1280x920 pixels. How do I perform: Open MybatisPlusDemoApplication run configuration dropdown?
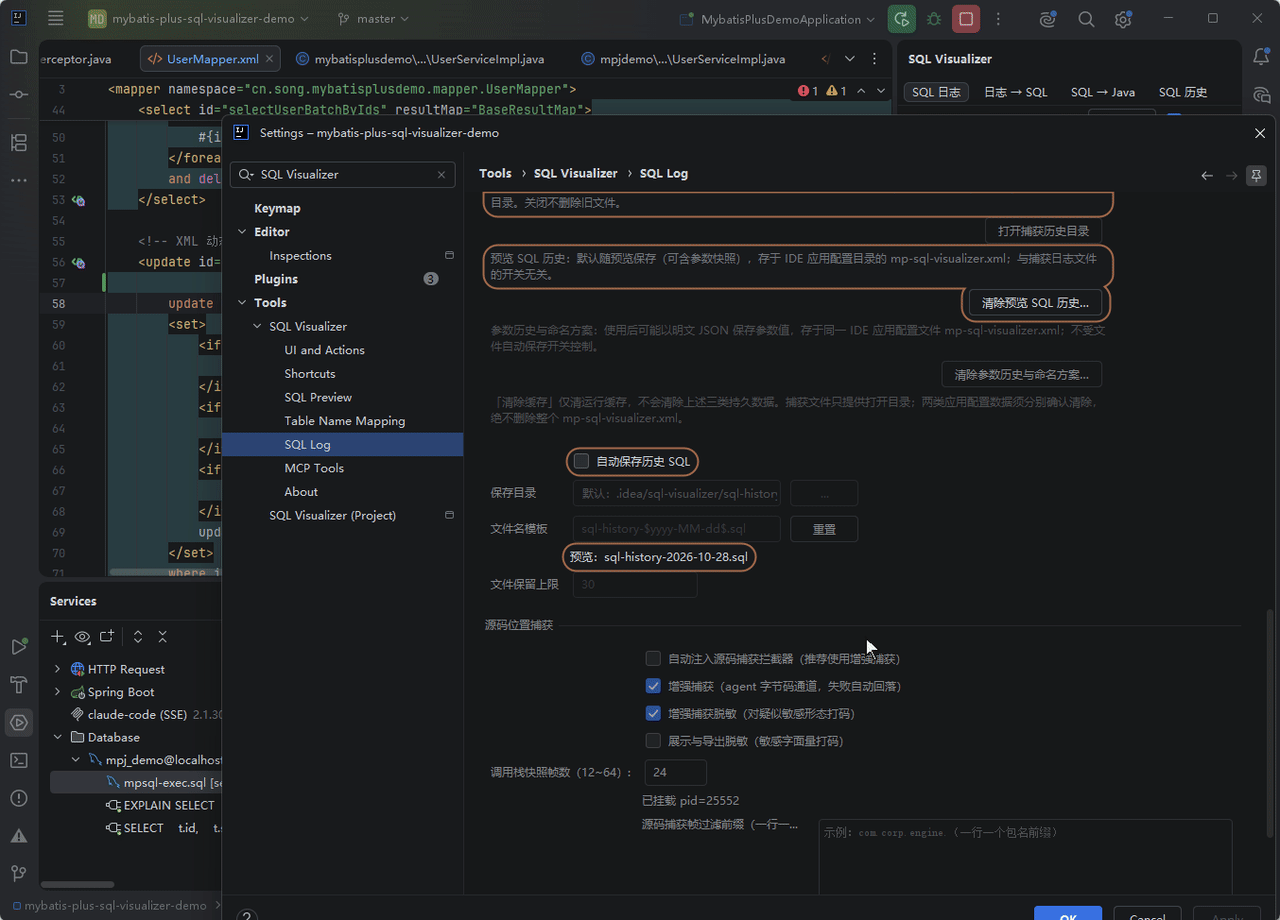(776, 19)
